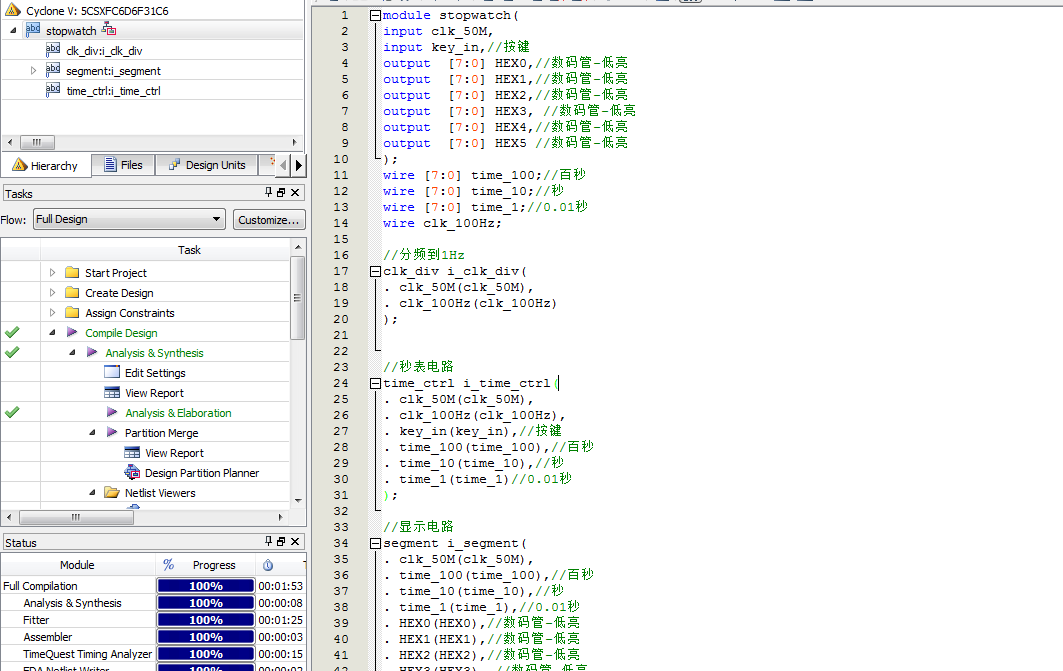Click the purple Compile Design play icon

[x=72, y=333]
